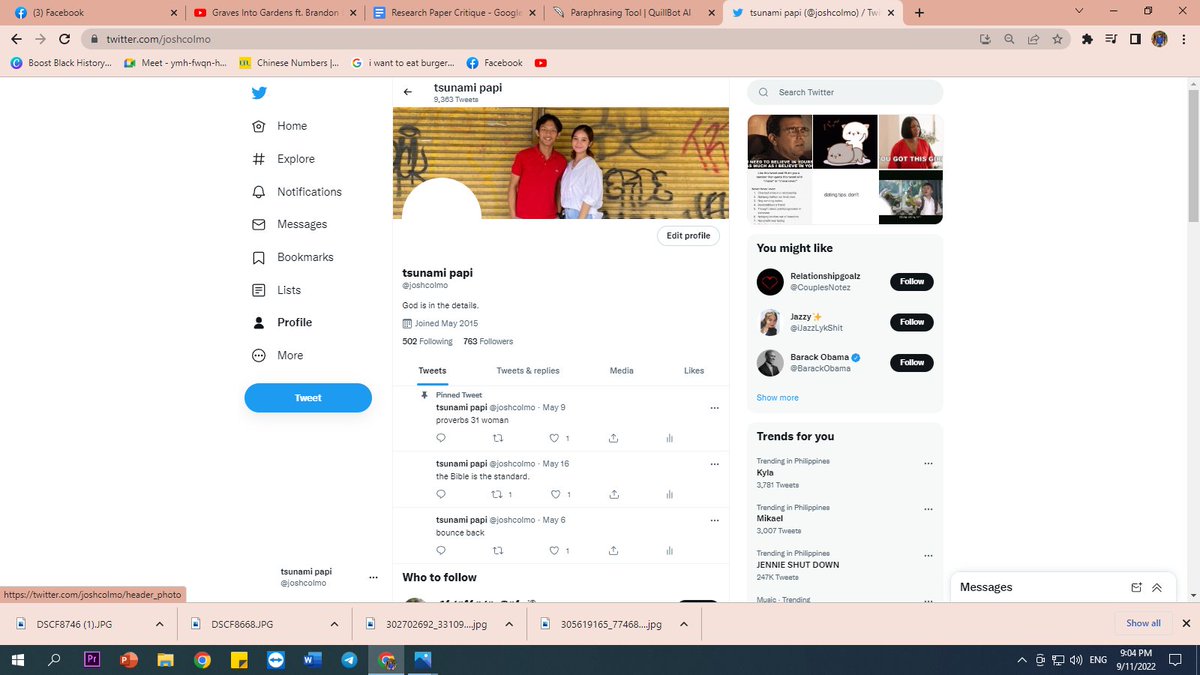Screen dimensions: 1200x675
Task: Click the new message icon in Messages drawer
Action: pyautogui.click(x=1136, y=588)
